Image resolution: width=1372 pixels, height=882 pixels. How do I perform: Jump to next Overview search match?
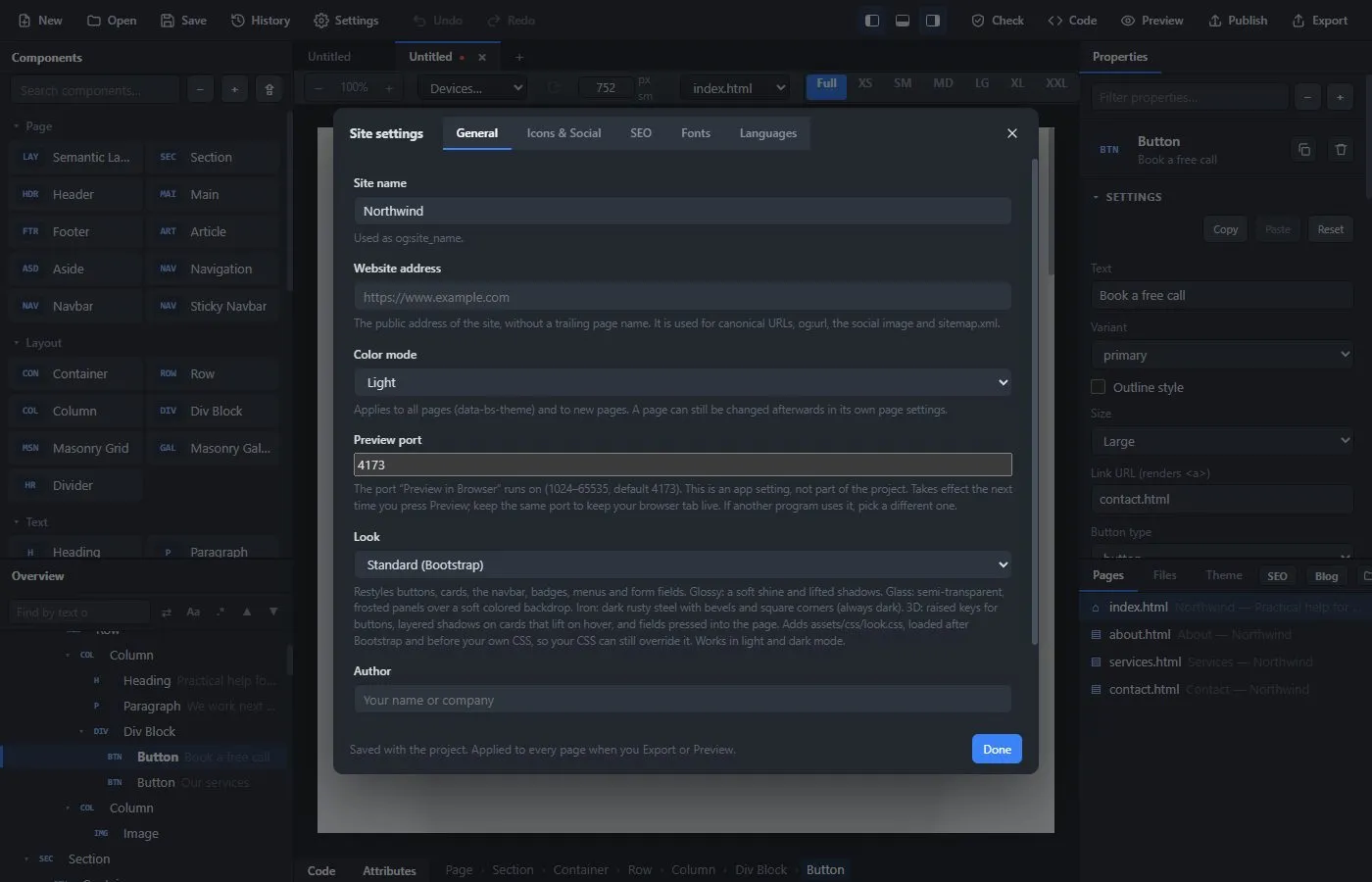pos(273,612)
